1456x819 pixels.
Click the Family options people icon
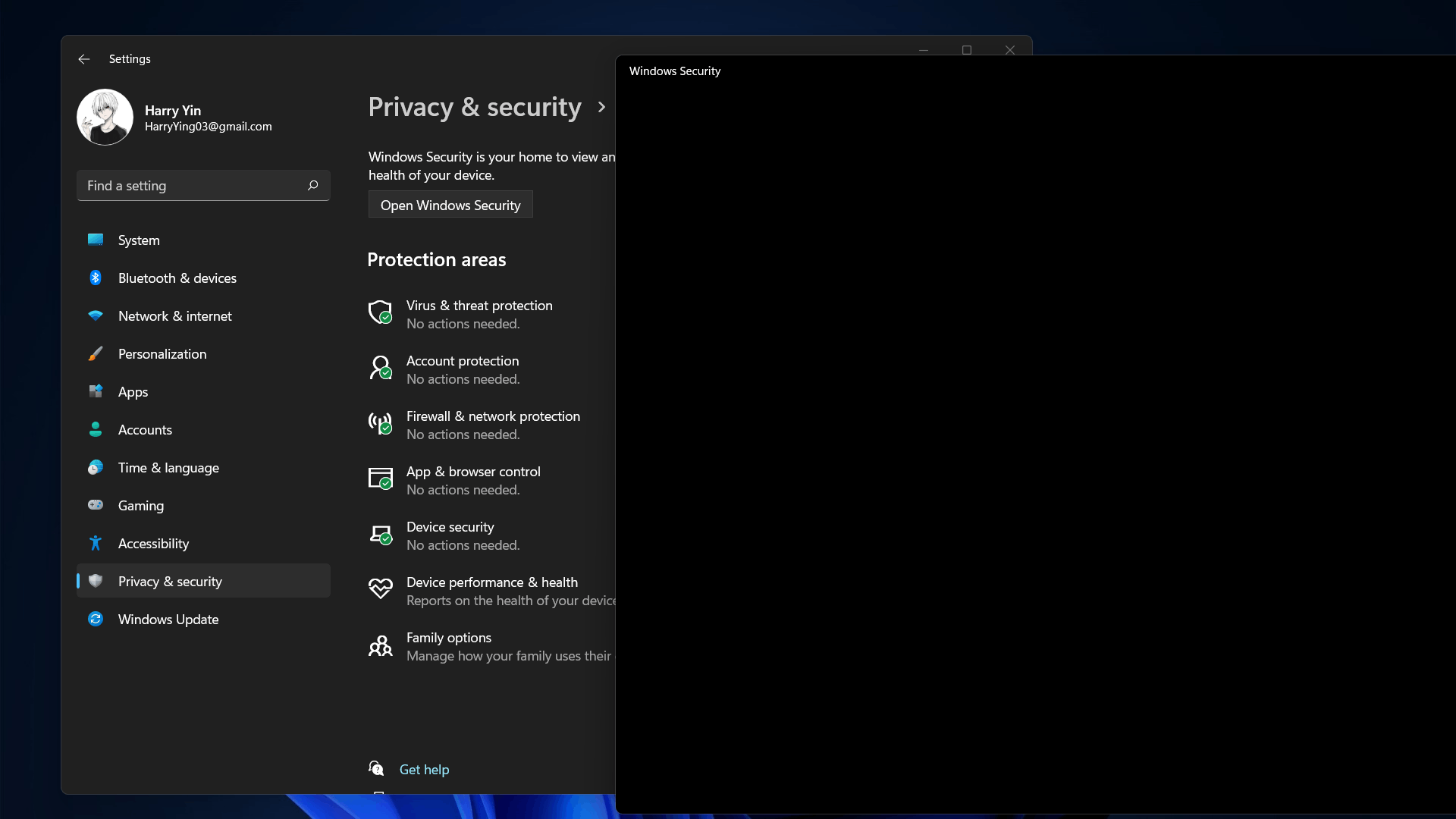(x=380, y=645)
